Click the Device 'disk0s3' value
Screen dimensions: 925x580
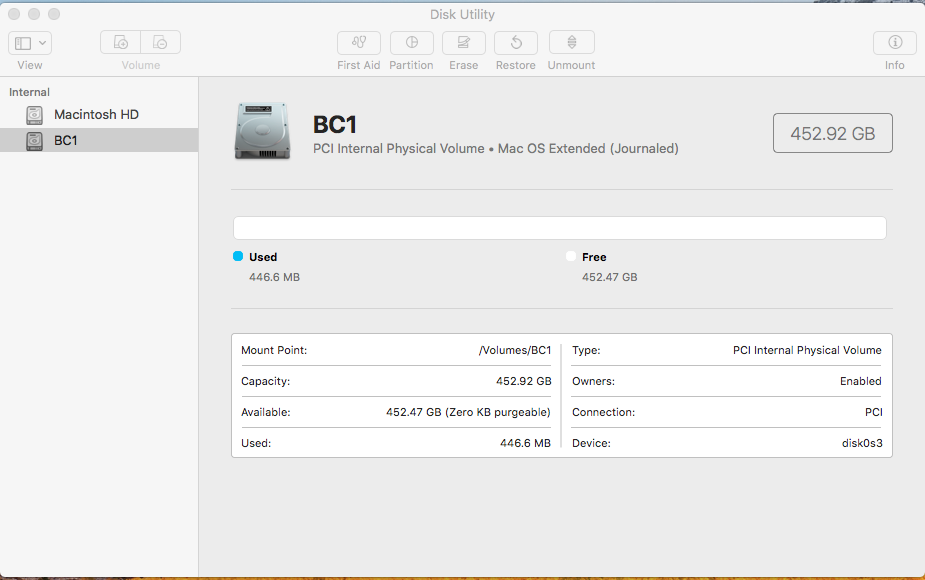coord(862,443)
